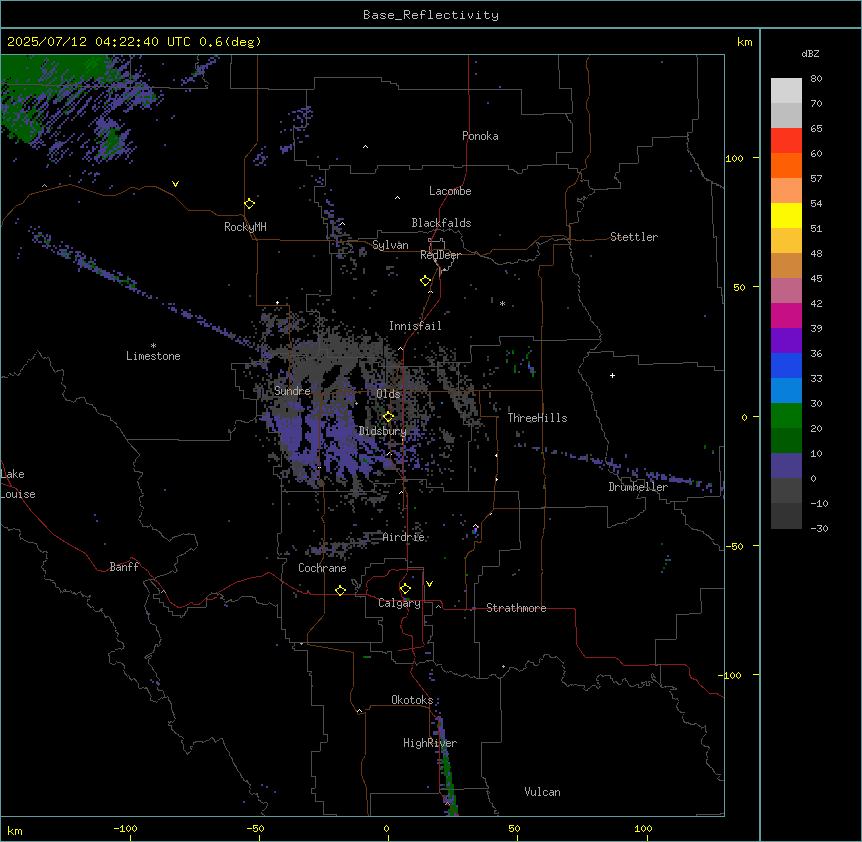The image size is (862, 842).
Task: Click the -30 value in dBZ legend
Action: [819, 528]
